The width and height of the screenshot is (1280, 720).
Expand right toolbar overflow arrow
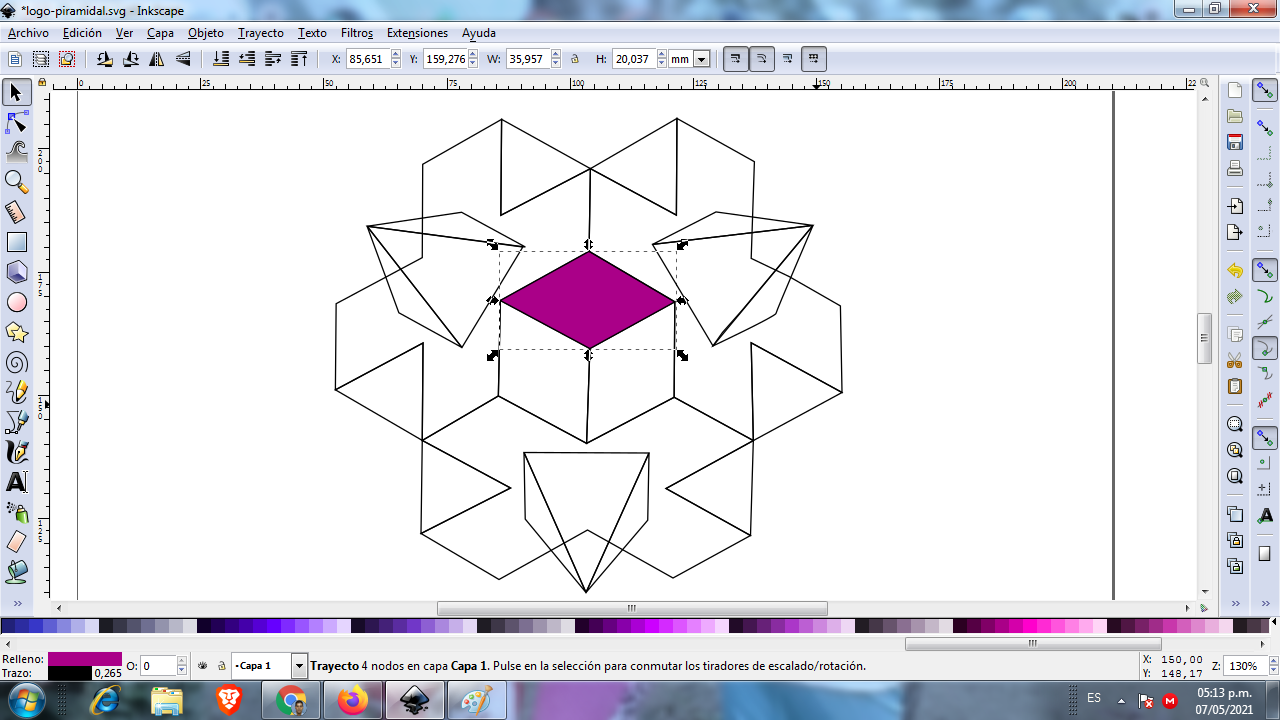tap(1235, 604)
